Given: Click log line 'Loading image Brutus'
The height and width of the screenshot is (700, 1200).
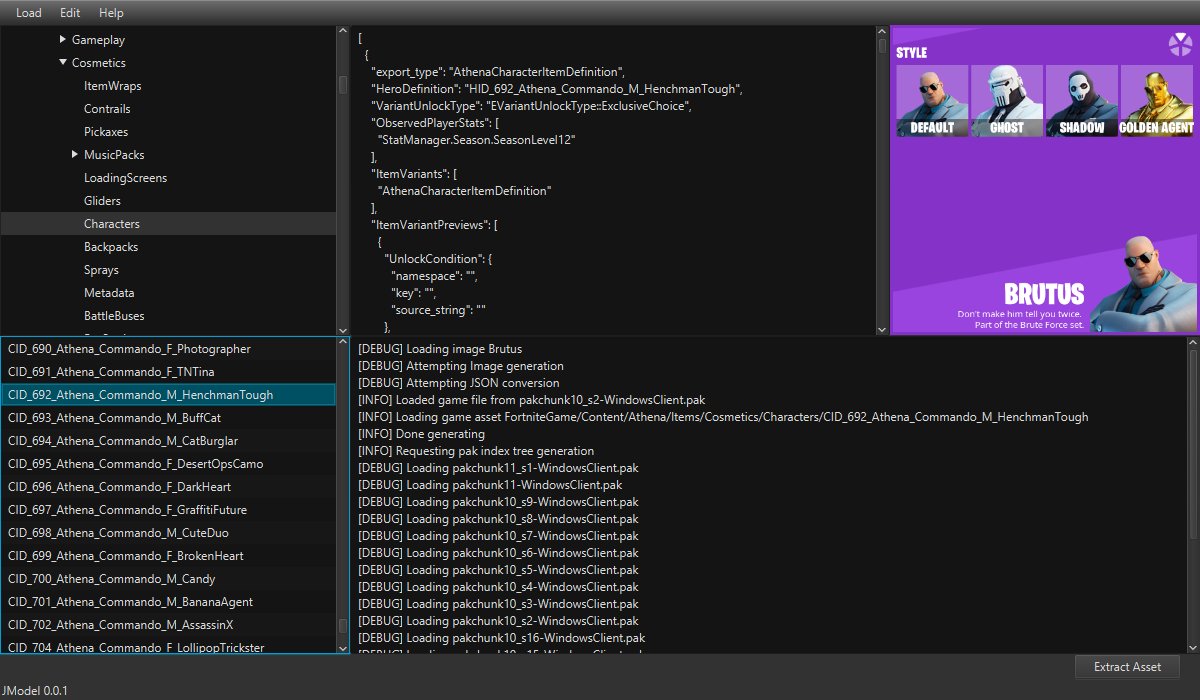Looking at the screenshot, I should click(x=440, y=349).
